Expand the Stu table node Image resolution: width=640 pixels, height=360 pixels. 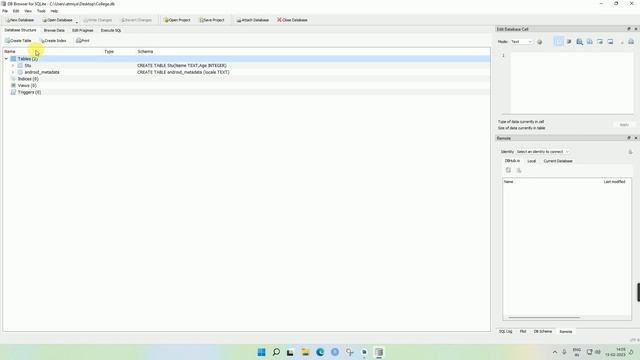tap(13, 65)
